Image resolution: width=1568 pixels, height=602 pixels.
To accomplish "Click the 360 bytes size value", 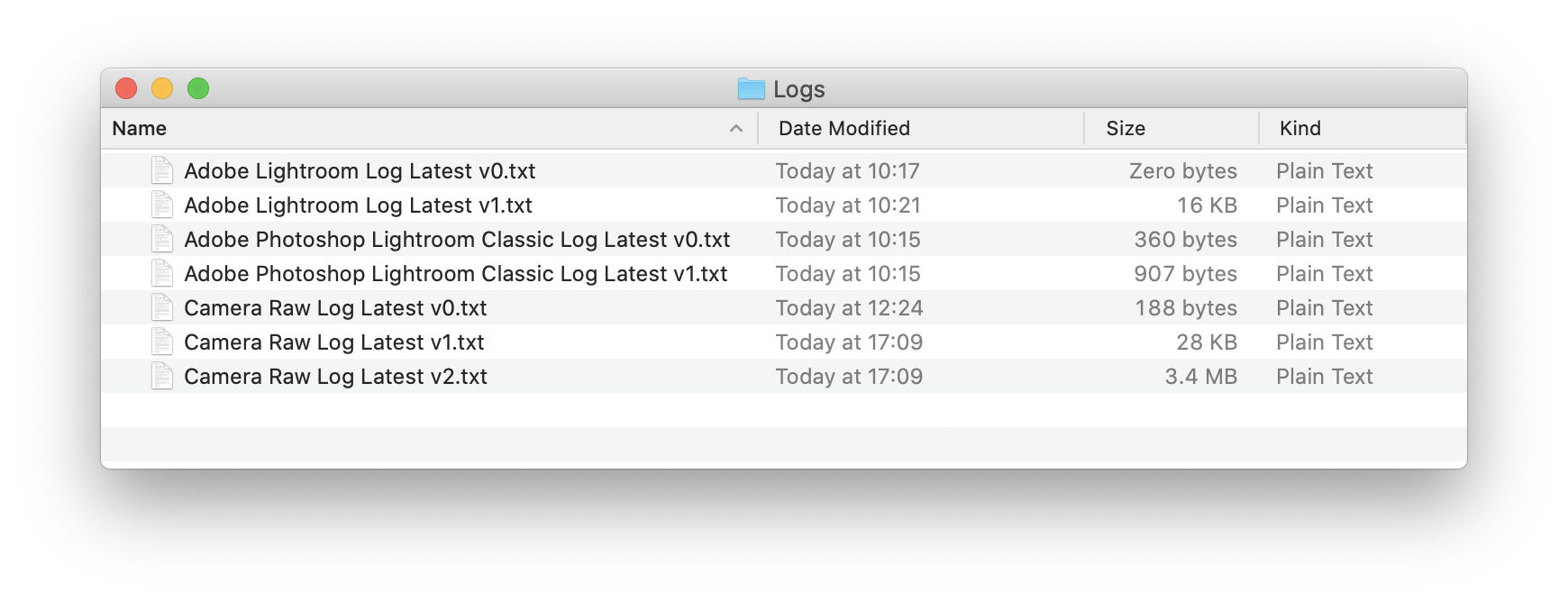I will 1186,240.
